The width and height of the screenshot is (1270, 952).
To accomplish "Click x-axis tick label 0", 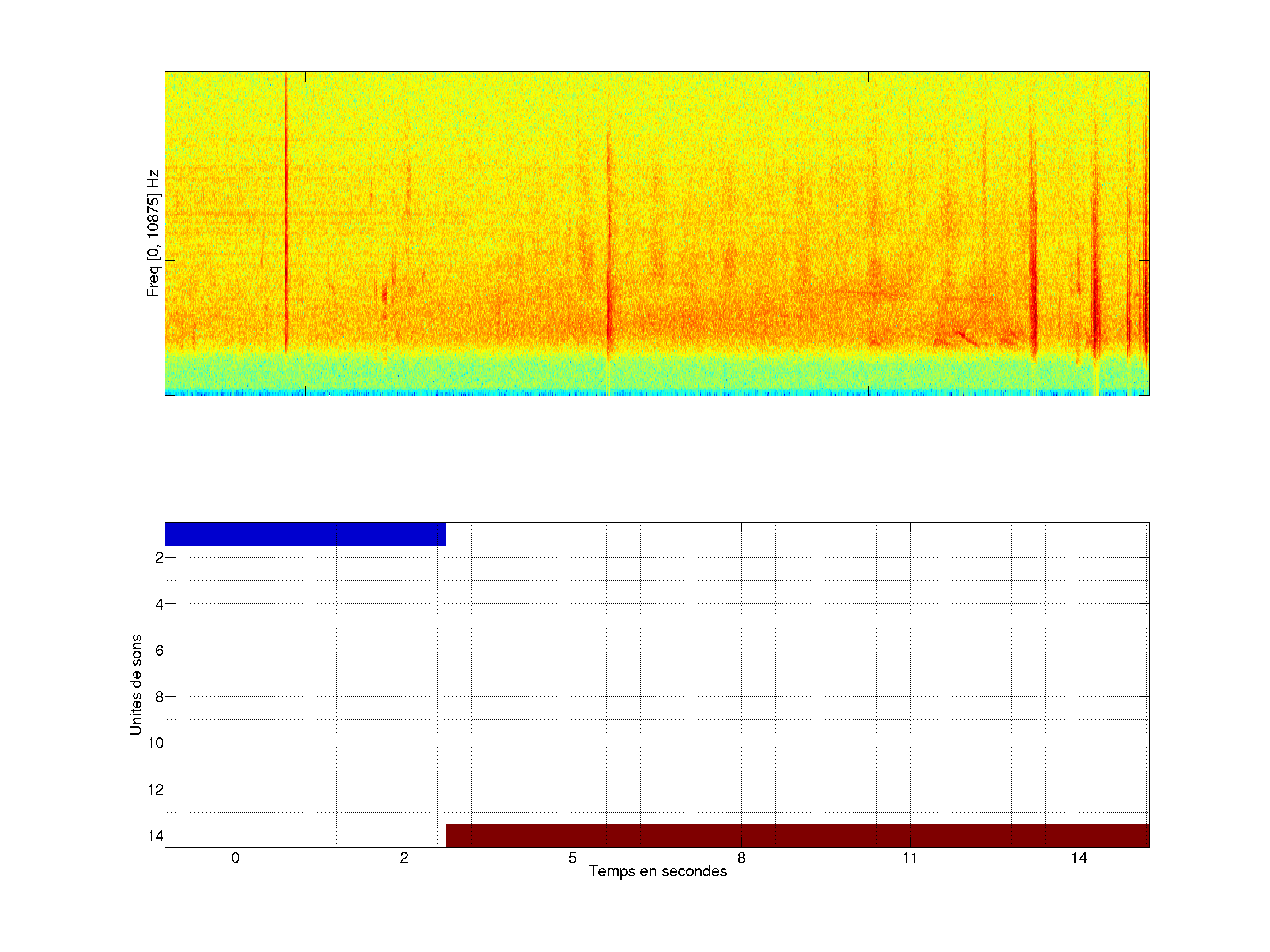I will click(x=235, y=858).
